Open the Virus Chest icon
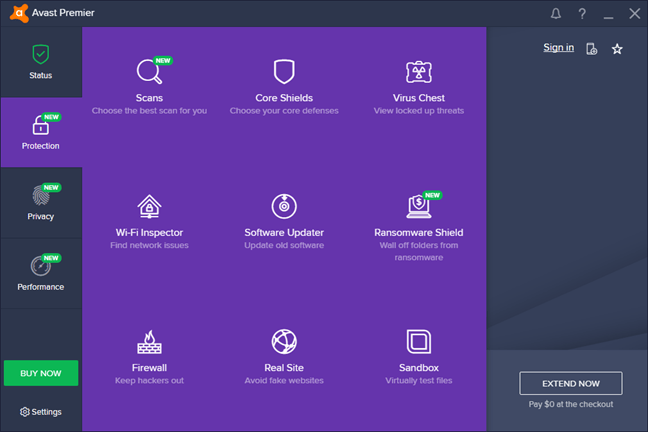This screenshot has height=432, width=648. pyautogui.click(x=418, y=72)
